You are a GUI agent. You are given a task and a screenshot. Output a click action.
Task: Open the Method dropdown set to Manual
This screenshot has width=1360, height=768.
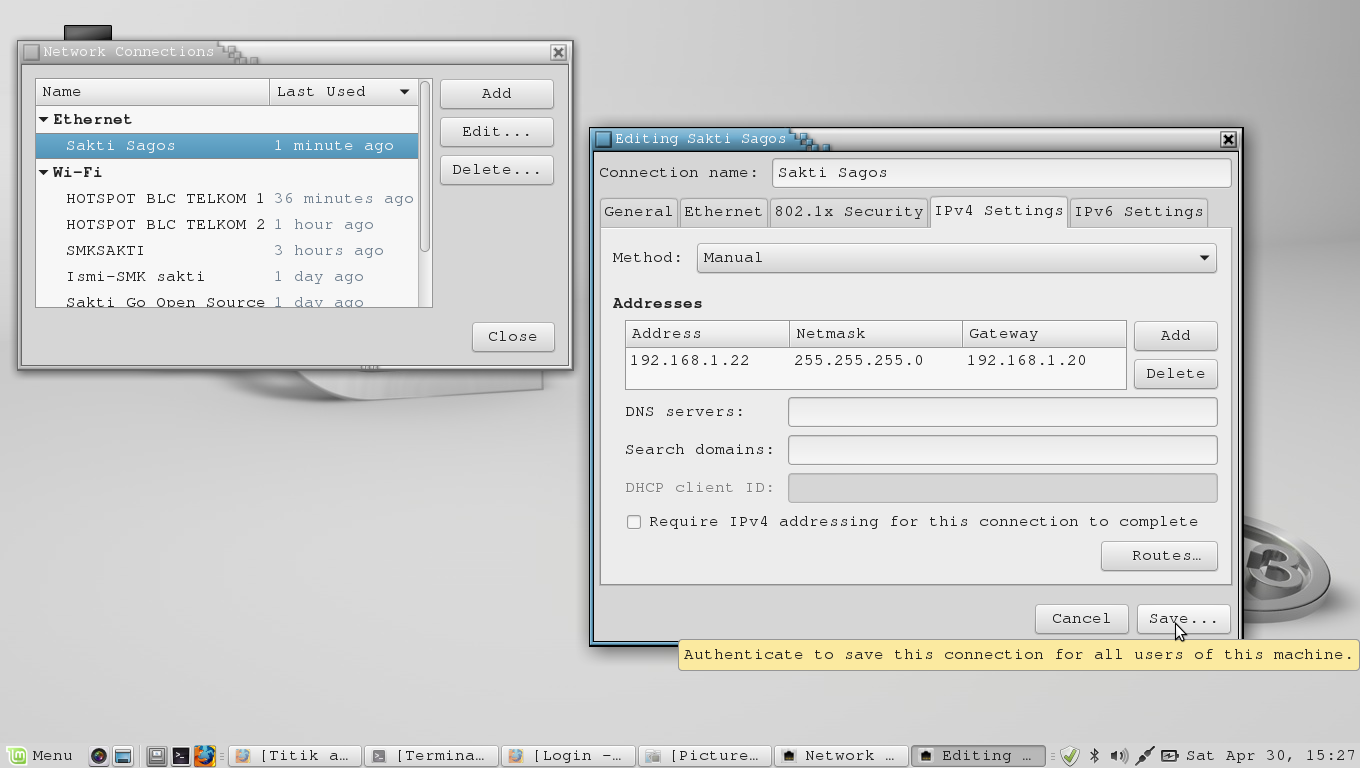[x=955, y=257]
